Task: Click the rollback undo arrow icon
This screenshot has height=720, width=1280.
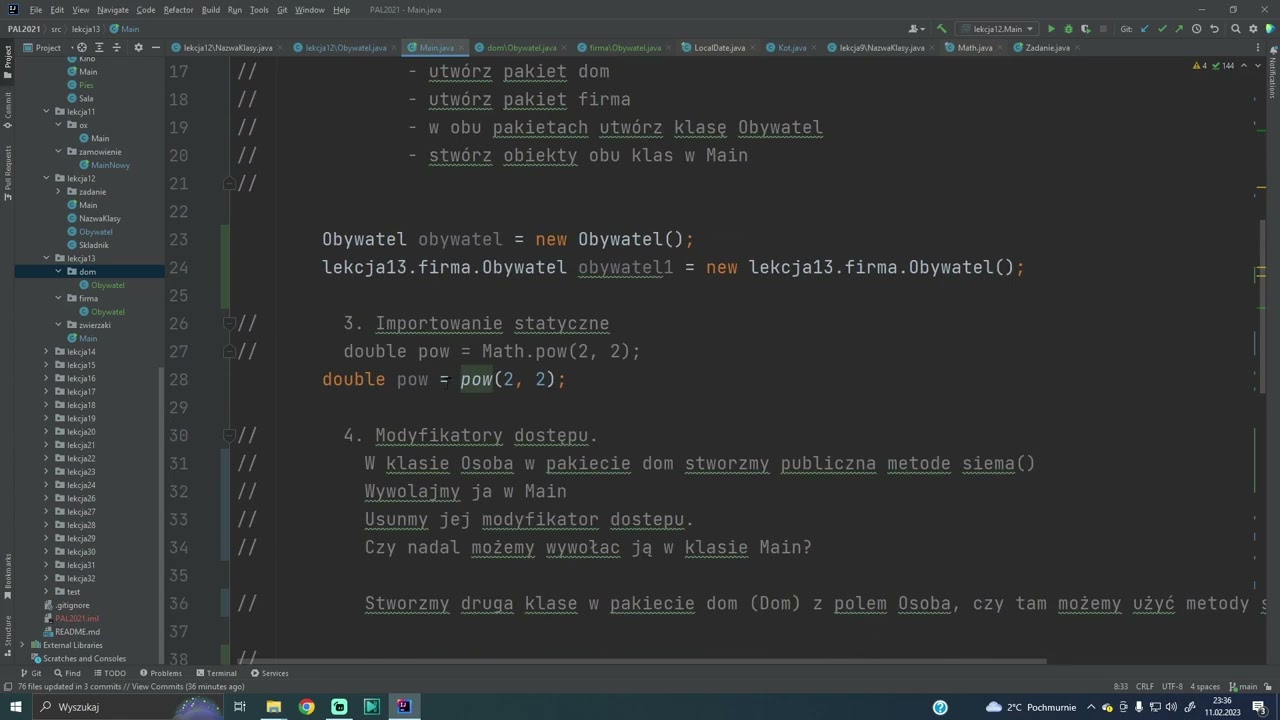Action: [1214, 29]
